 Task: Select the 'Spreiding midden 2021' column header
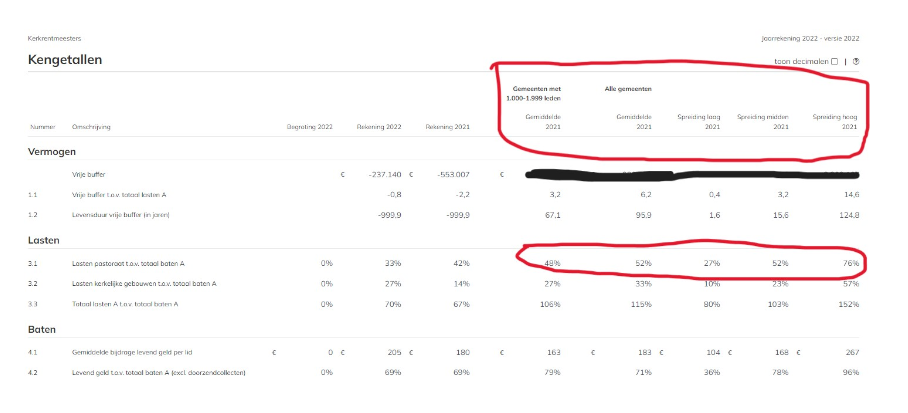click(764, 122)
